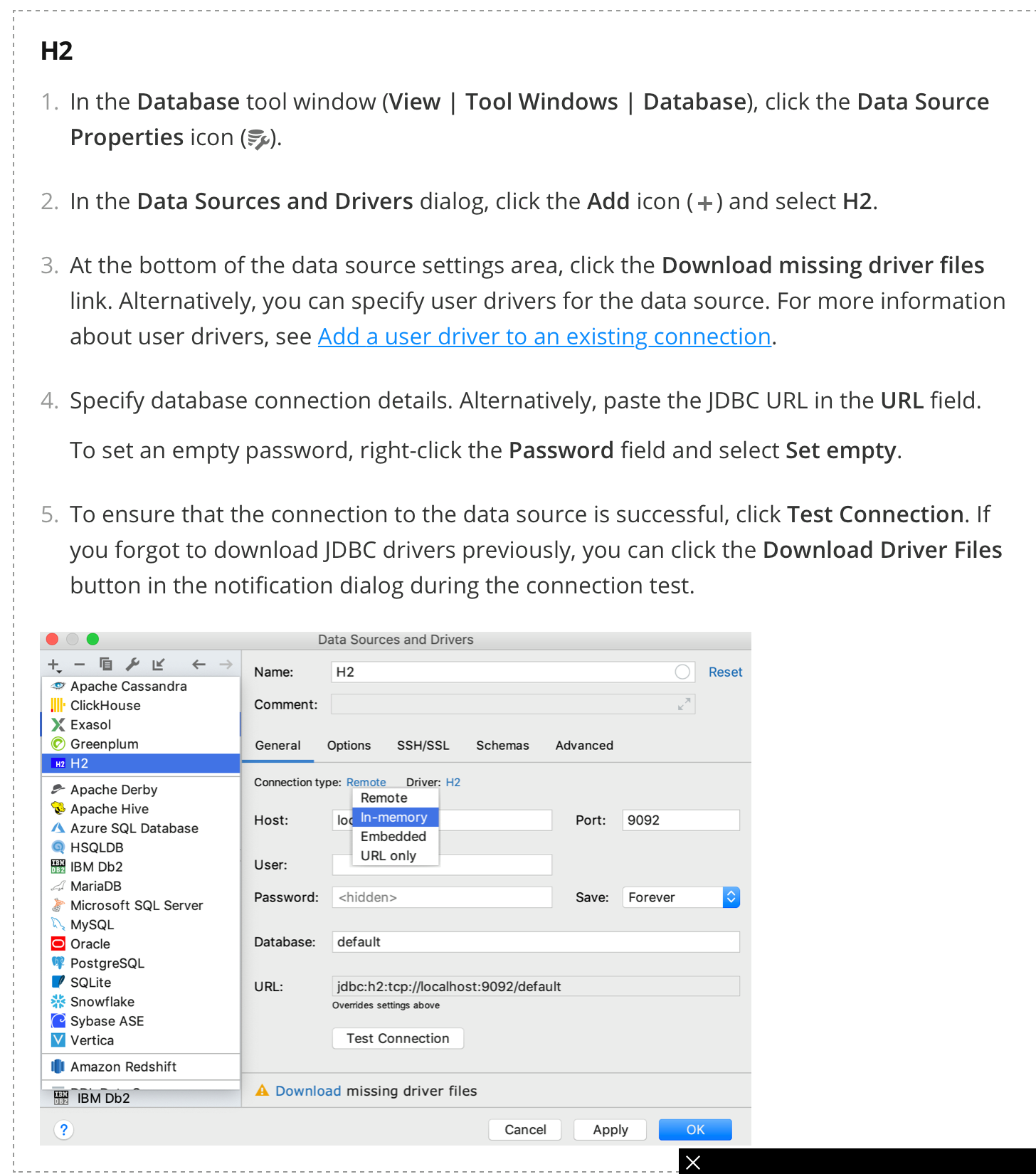Select Microsoft SQL Server entry
This screenshot has height=1174, width=1036.
(141, 905)
